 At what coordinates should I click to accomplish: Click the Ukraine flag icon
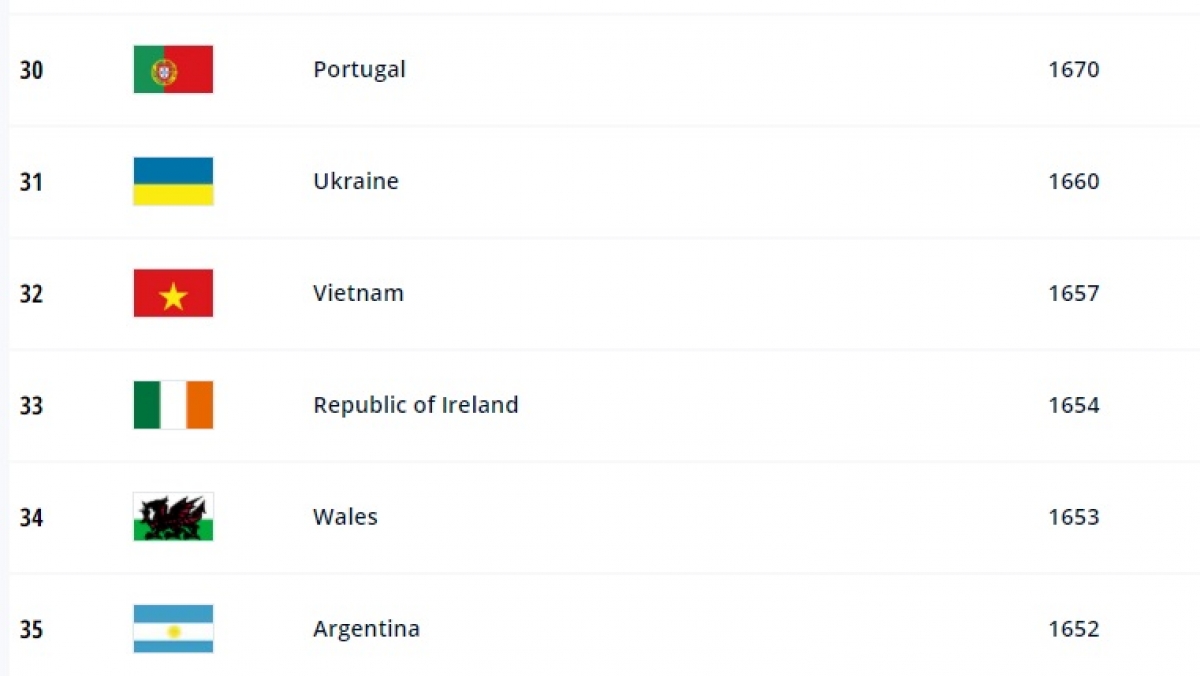pos(173,182)
